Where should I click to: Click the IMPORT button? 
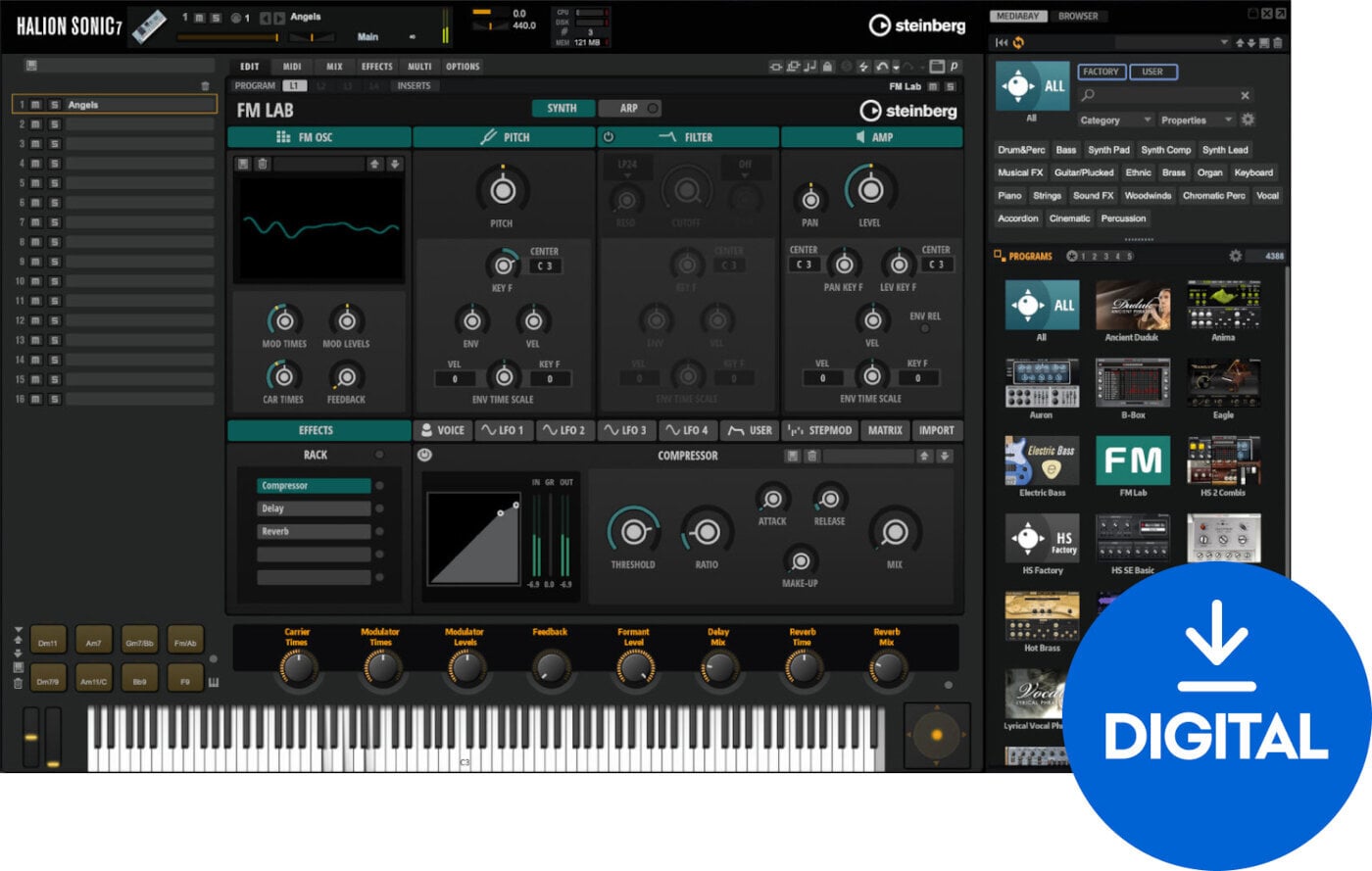tap(937, 430)
